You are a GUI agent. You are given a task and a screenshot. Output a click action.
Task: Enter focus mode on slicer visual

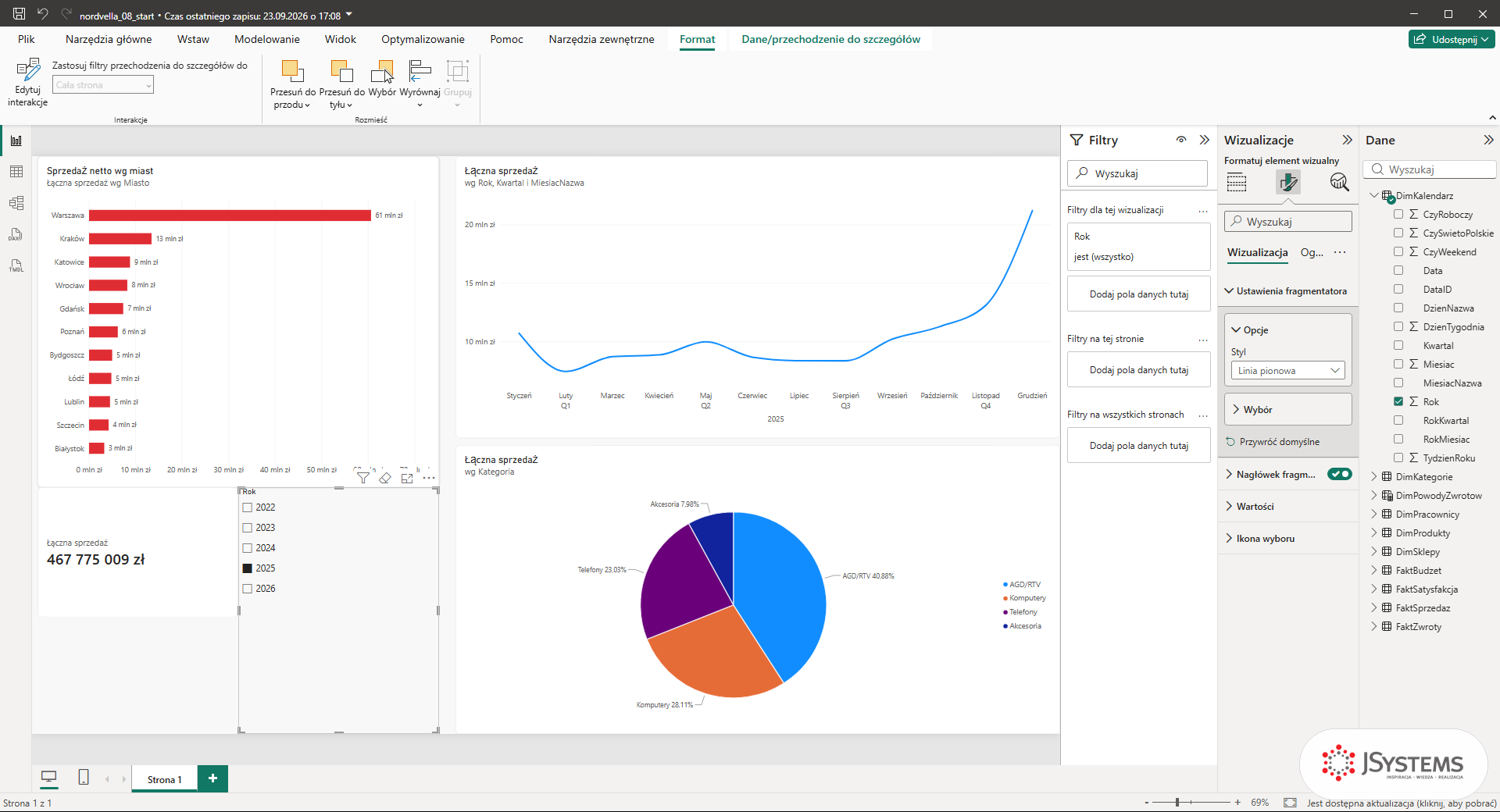(x=407, y=478)
